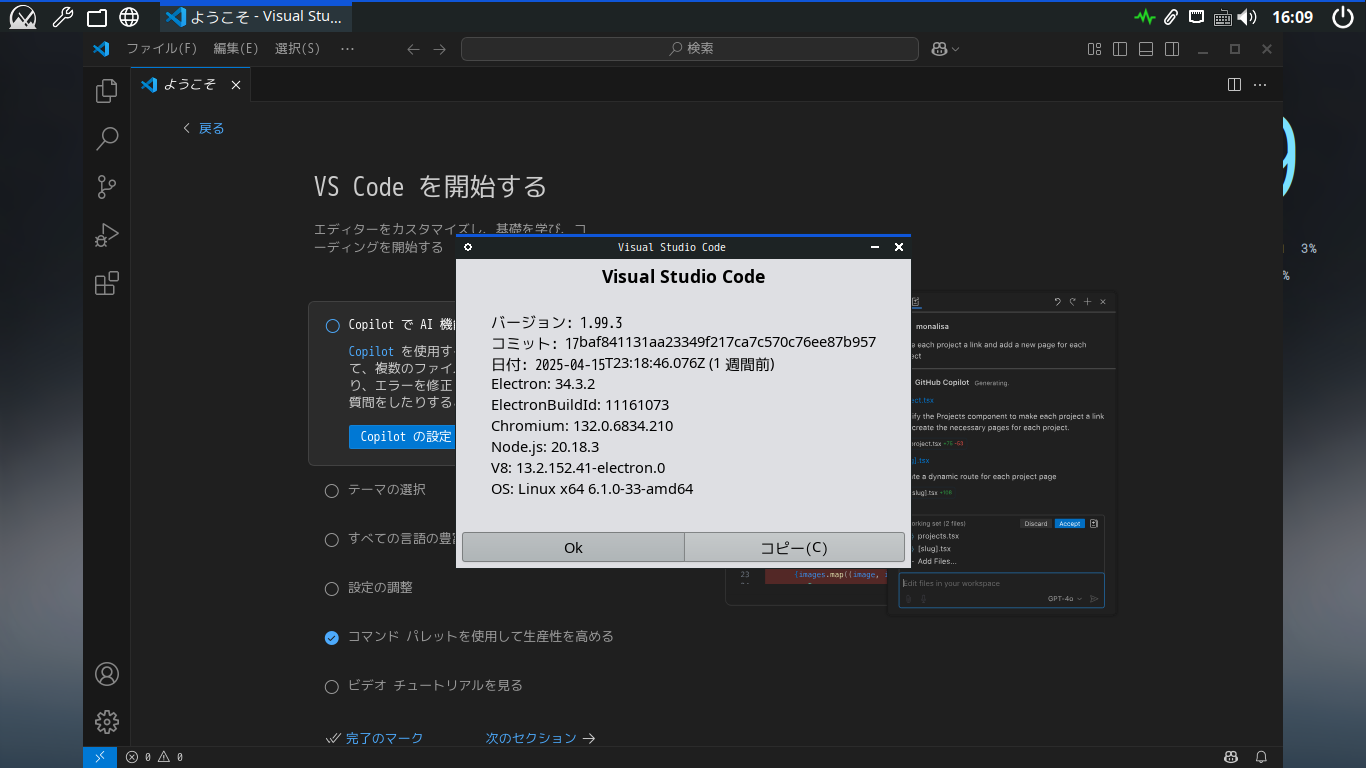Viewport: 1366px width, 768px height.
Task: Switch to the ようこそ tab
Action: (x=191, y=85)
